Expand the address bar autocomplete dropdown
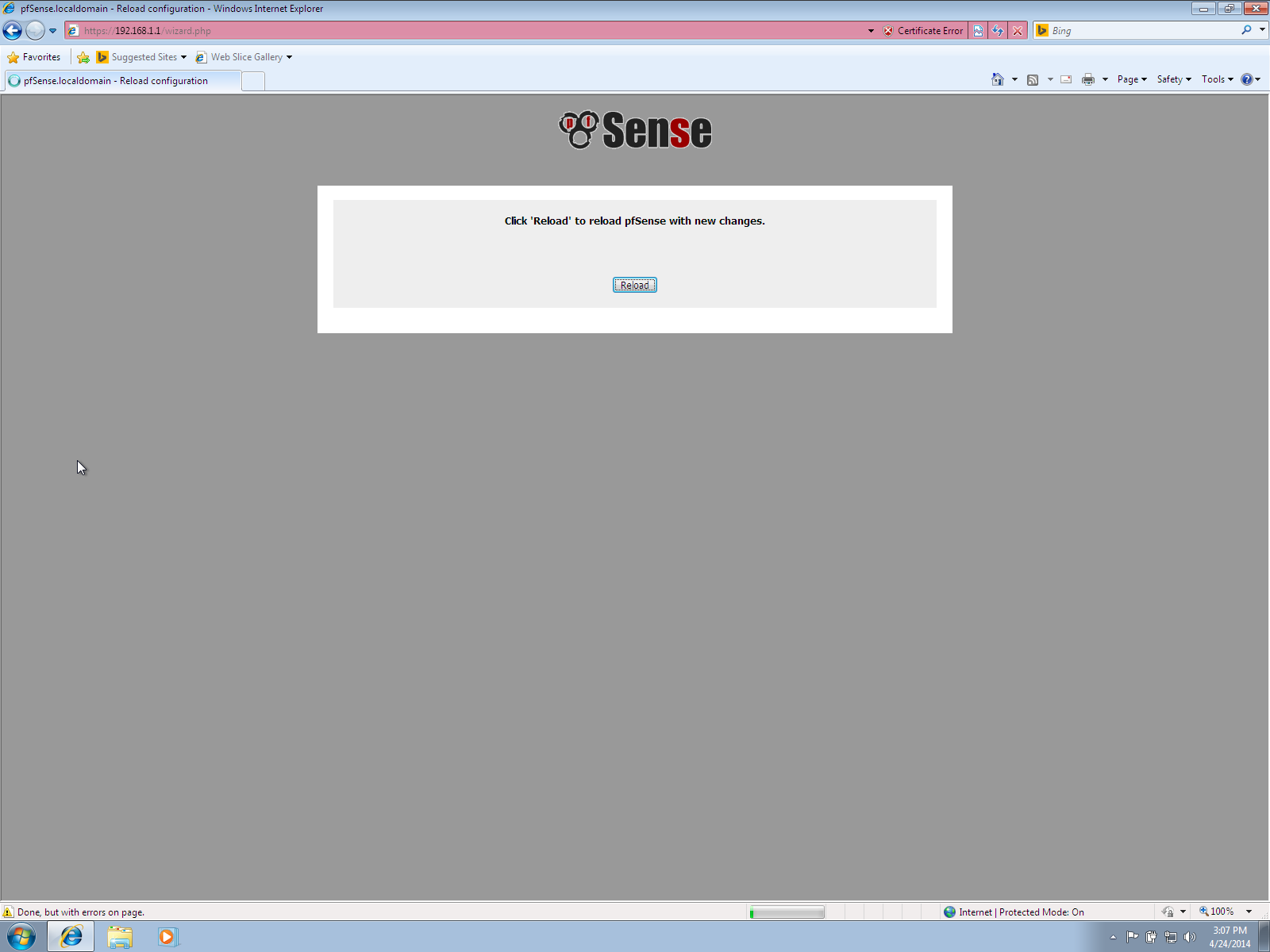The image size is (1270, 952). (871, 31)
